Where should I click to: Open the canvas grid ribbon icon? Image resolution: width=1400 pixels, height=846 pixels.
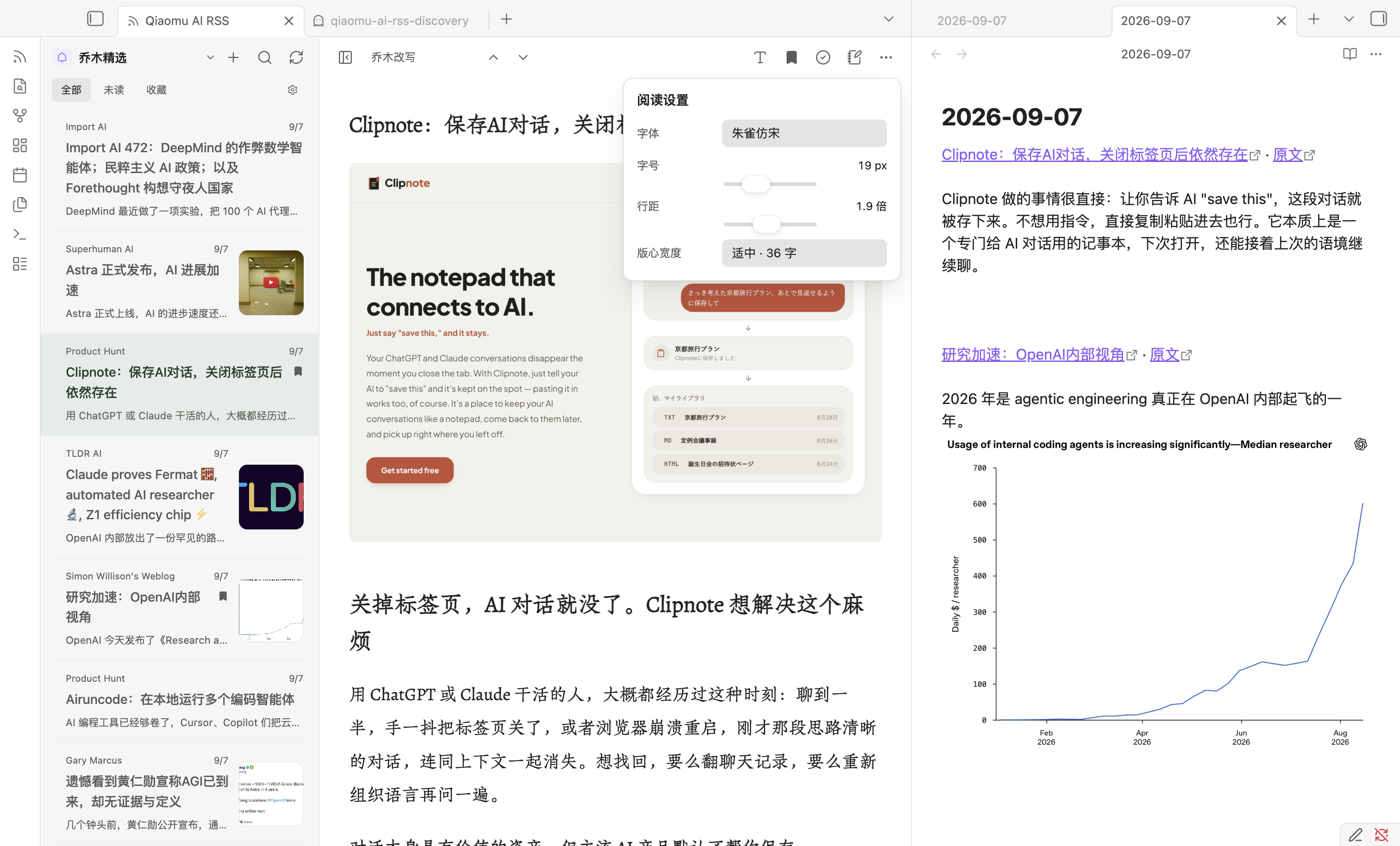[20, 145]
